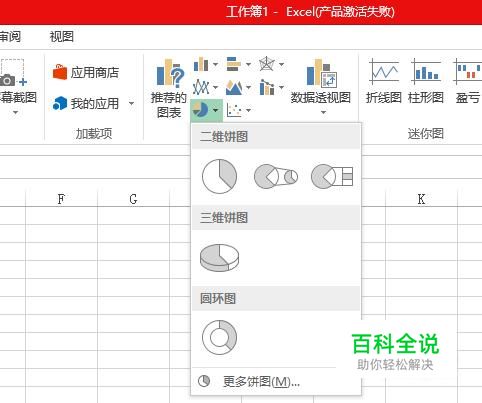
Task: Insert a win/loss sparkline (盈亏)
Action: [x=468, y=82]
